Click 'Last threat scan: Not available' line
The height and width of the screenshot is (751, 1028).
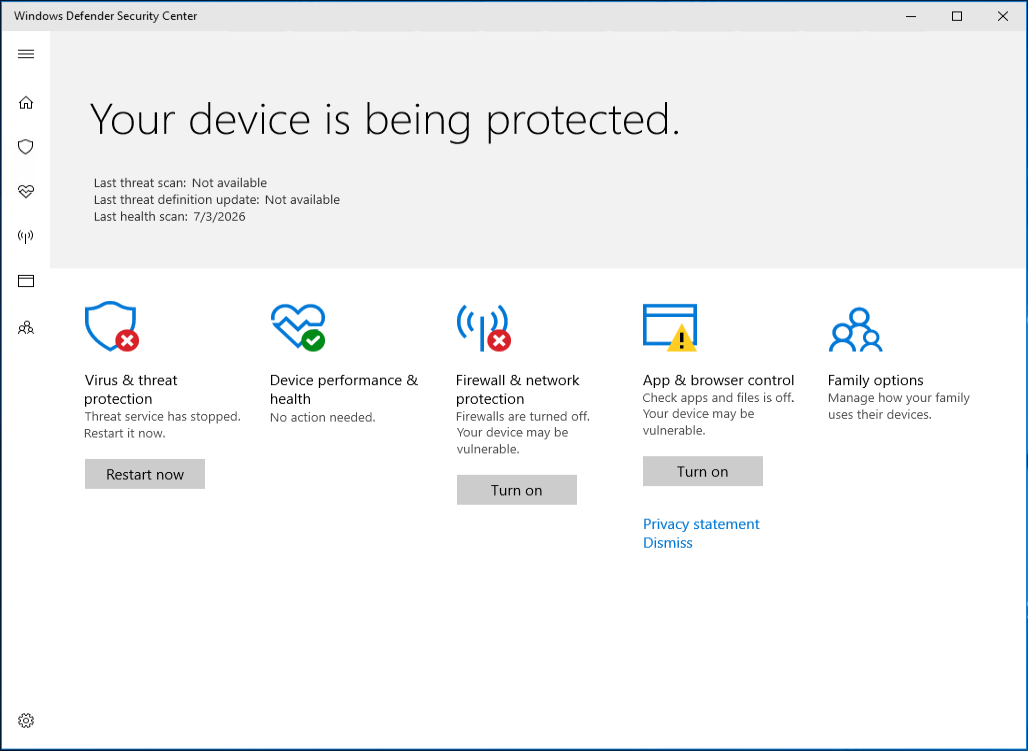coord(180,183)
